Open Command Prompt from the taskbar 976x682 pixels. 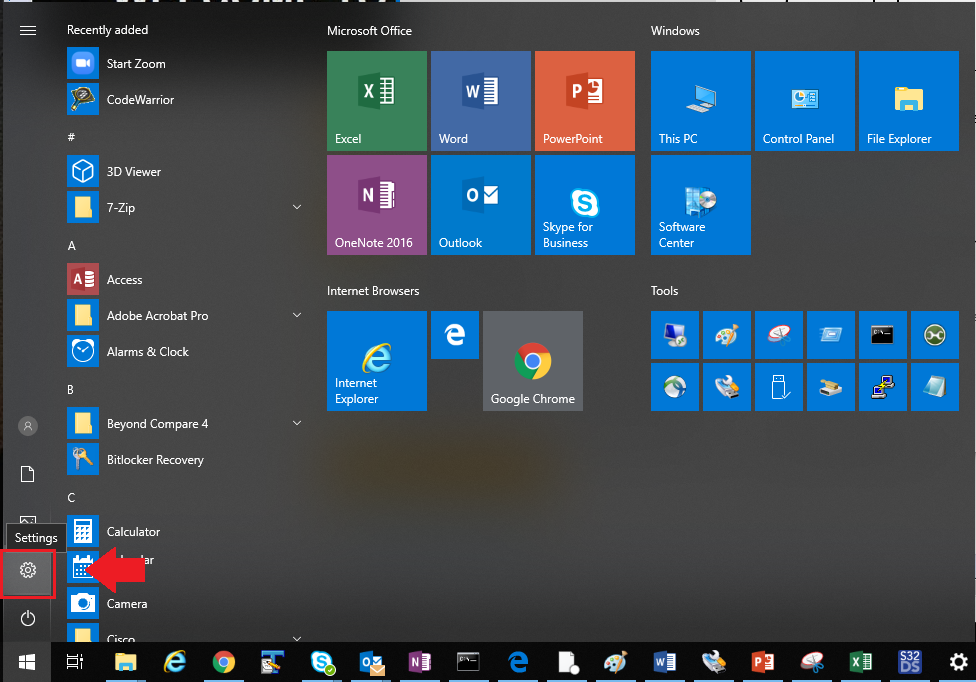pos(468,663)
